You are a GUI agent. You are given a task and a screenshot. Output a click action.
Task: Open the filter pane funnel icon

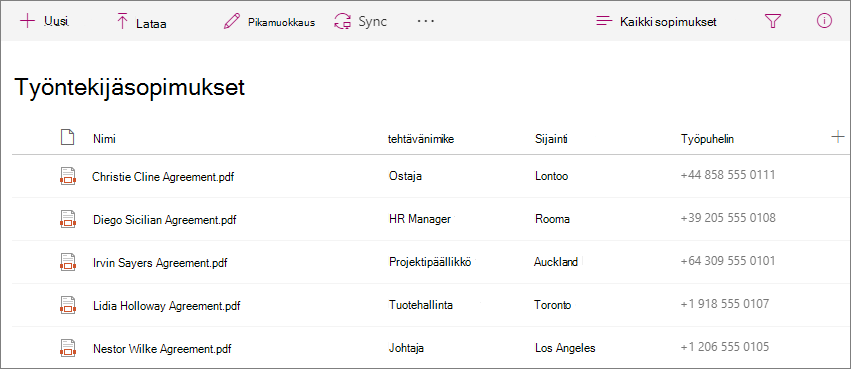click(x=772, y=21)
